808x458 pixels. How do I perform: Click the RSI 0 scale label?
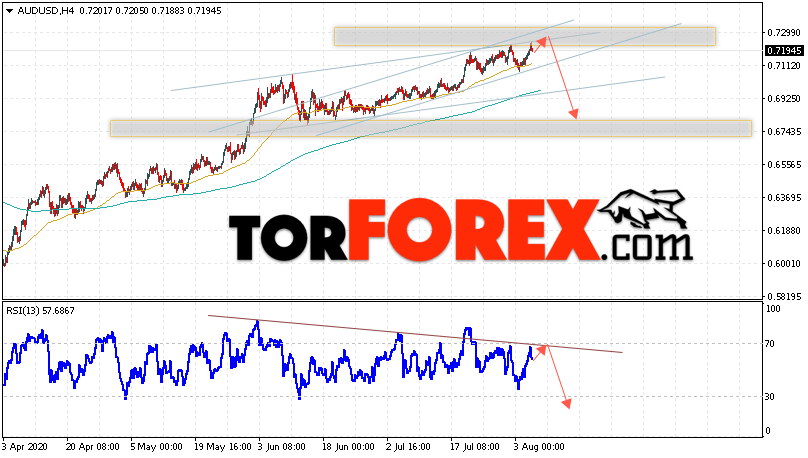click(x=768, y=431)
